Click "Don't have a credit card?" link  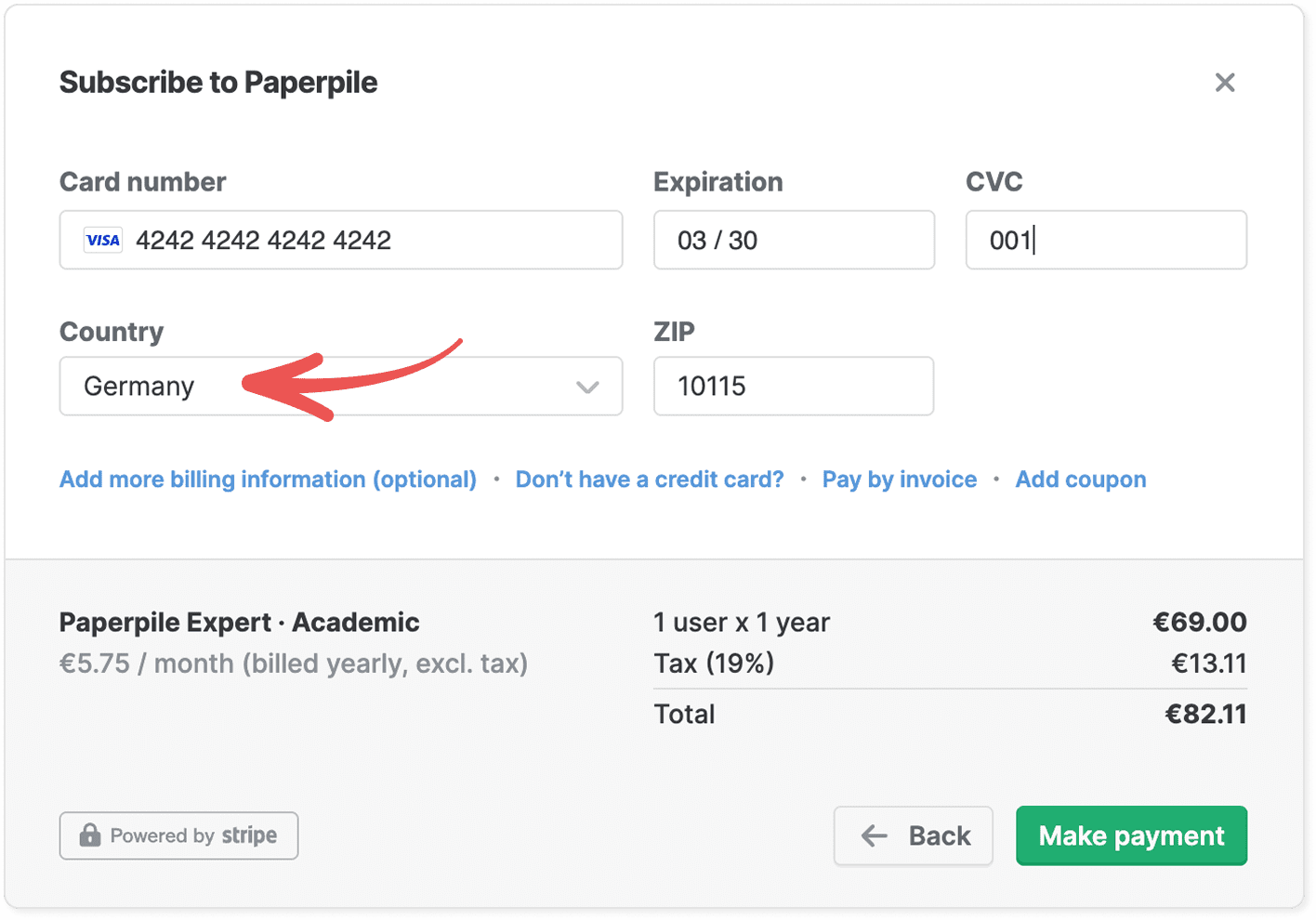pyautogui.click(x=650, y=480)
